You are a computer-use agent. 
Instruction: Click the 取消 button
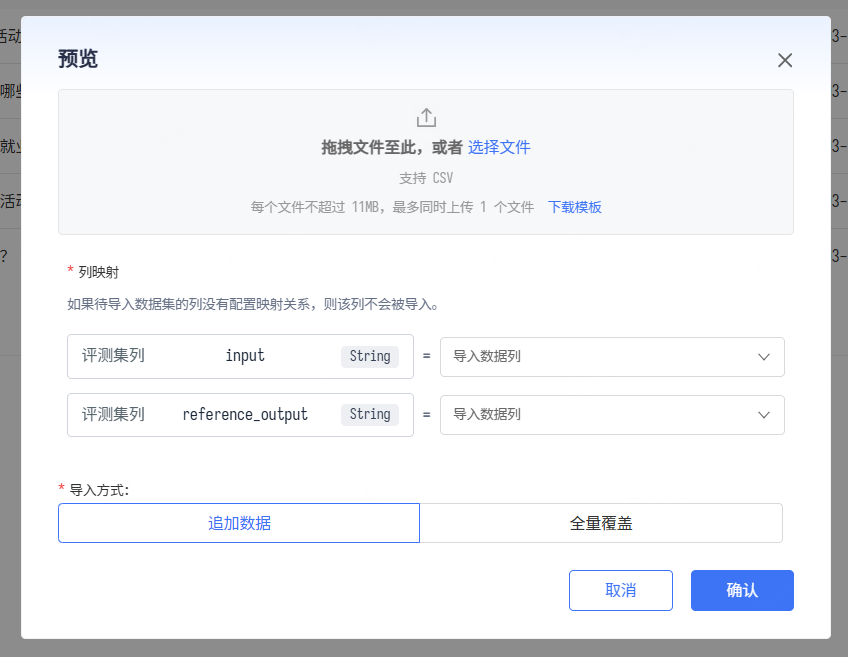pyautogui.click(x=621, y=590)
